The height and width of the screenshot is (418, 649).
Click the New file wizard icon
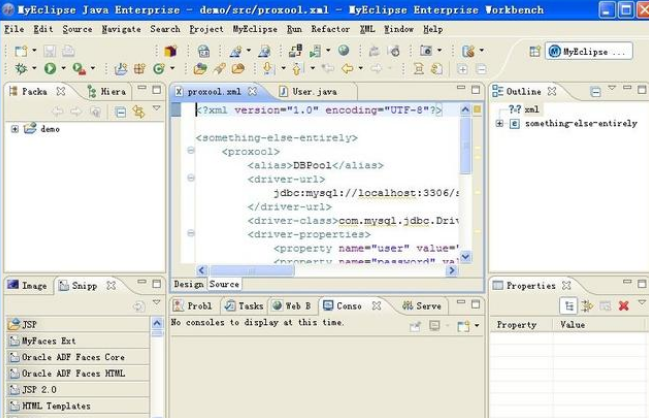pyautogui.click(x=20, y=50)
